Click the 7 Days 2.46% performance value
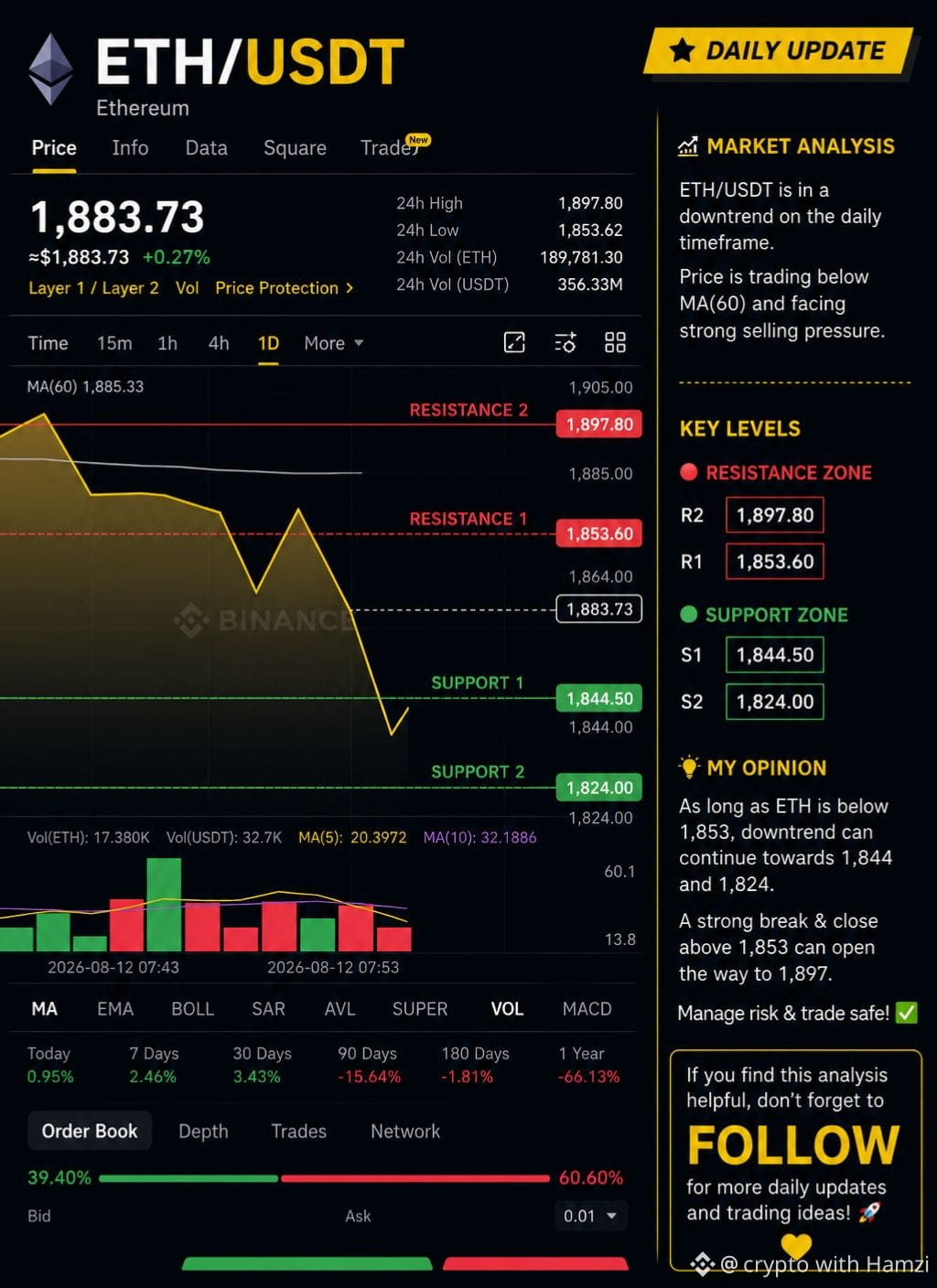This screenshot has width=937, height=1288. tap(153, 1077)
